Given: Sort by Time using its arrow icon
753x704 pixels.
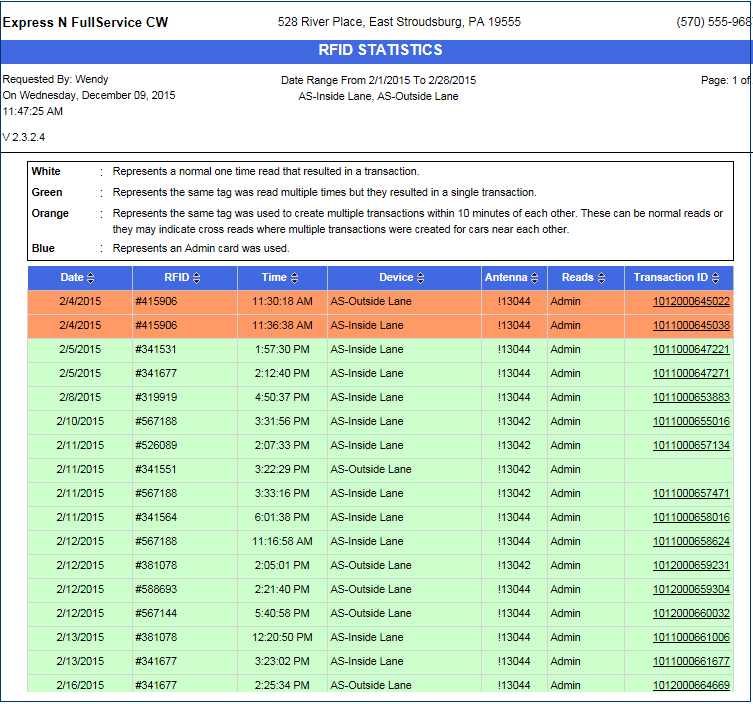Looking at the screenshot, I should pyautogui.click(x=294, y=278).
